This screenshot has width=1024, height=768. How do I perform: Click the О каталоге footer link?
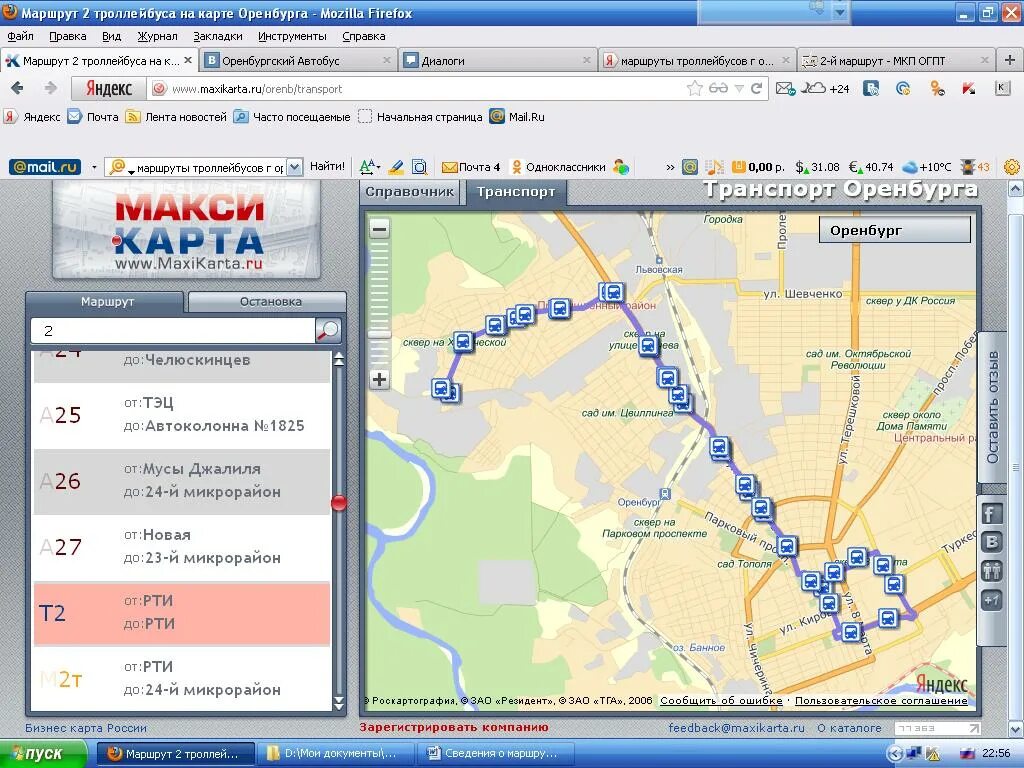(x=849, y=728)
